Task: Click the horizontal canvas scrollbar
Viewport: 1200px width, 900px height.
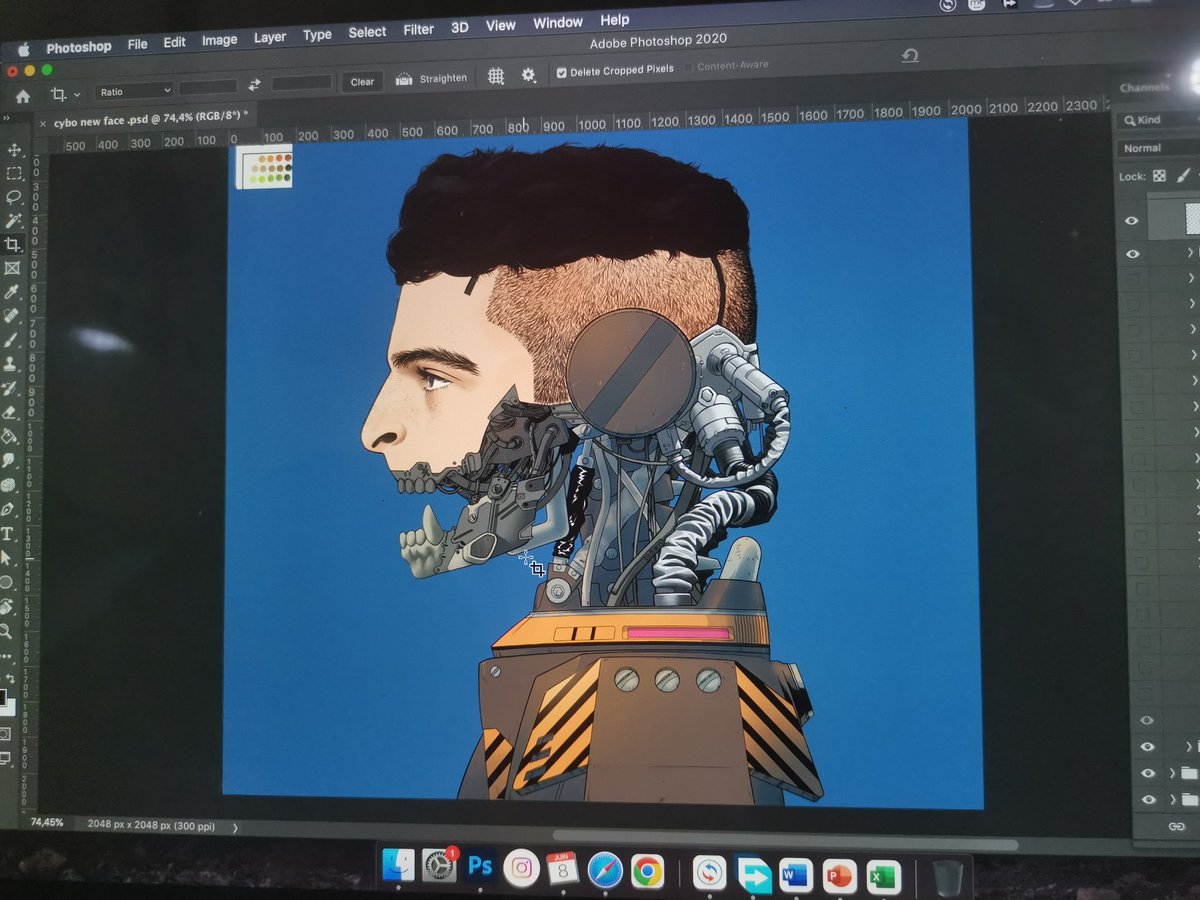Action: [x=783, y=841]
